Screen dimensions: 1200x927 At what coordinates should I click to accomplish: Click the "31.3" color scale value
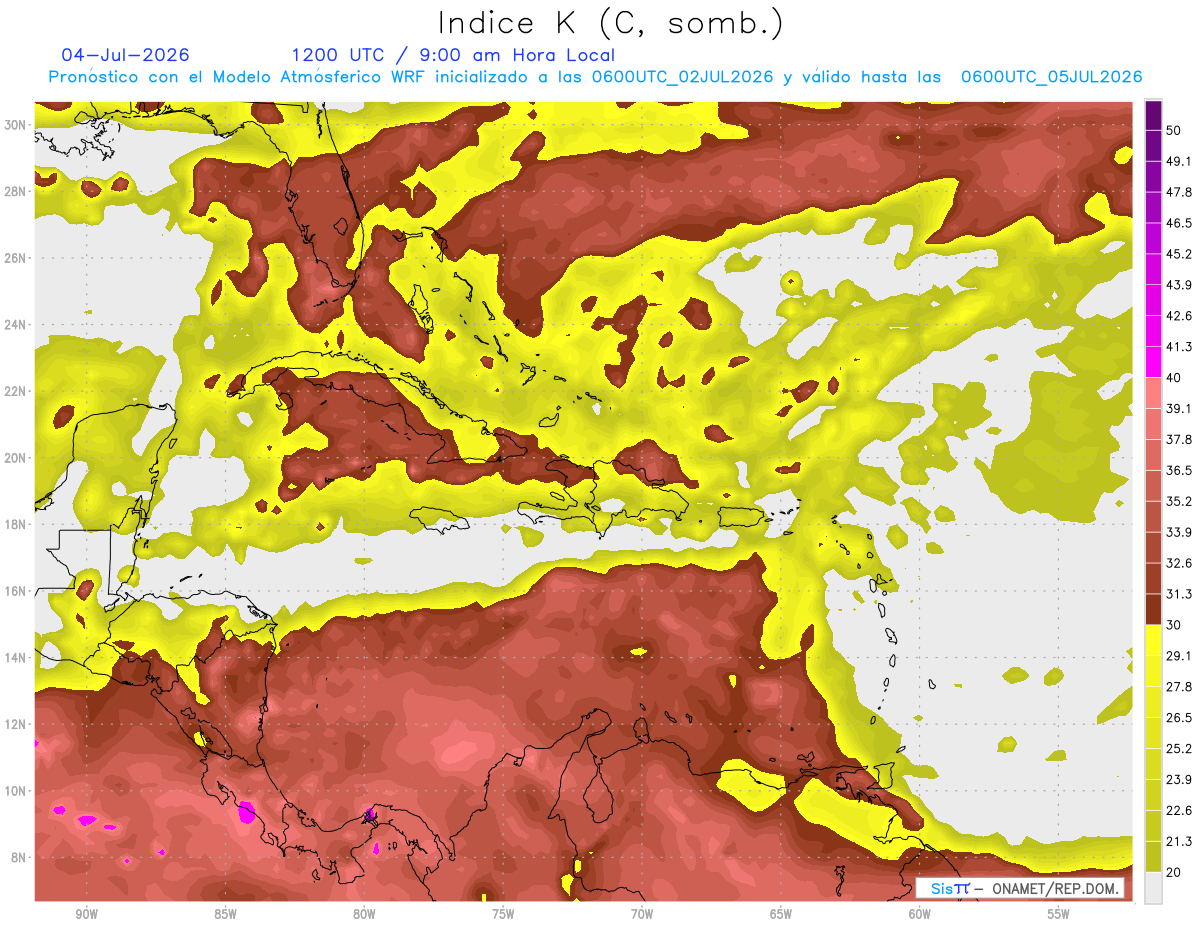pyautogui.click(x=1178, y=594)
